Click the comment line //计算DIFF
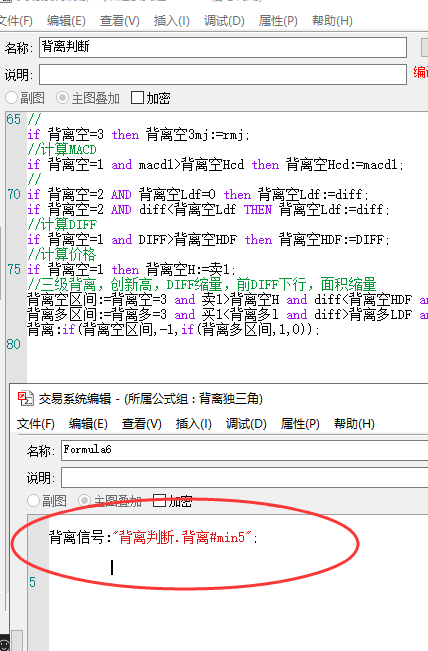Screen dimensions: 428x651 click(x=62, y=225)
